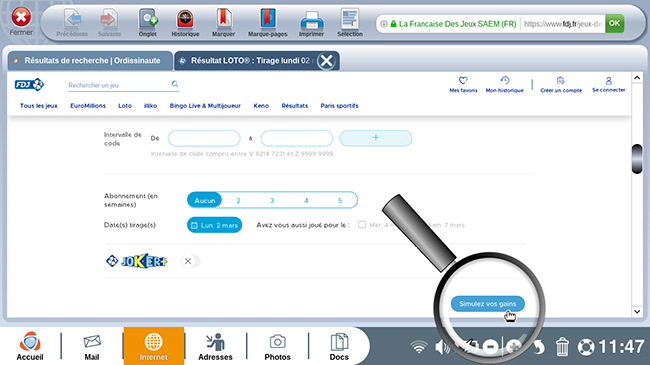Viewport: 650px width, 365px height.
Task: Open Docs from the bottom bar
Action: [339, 347]
